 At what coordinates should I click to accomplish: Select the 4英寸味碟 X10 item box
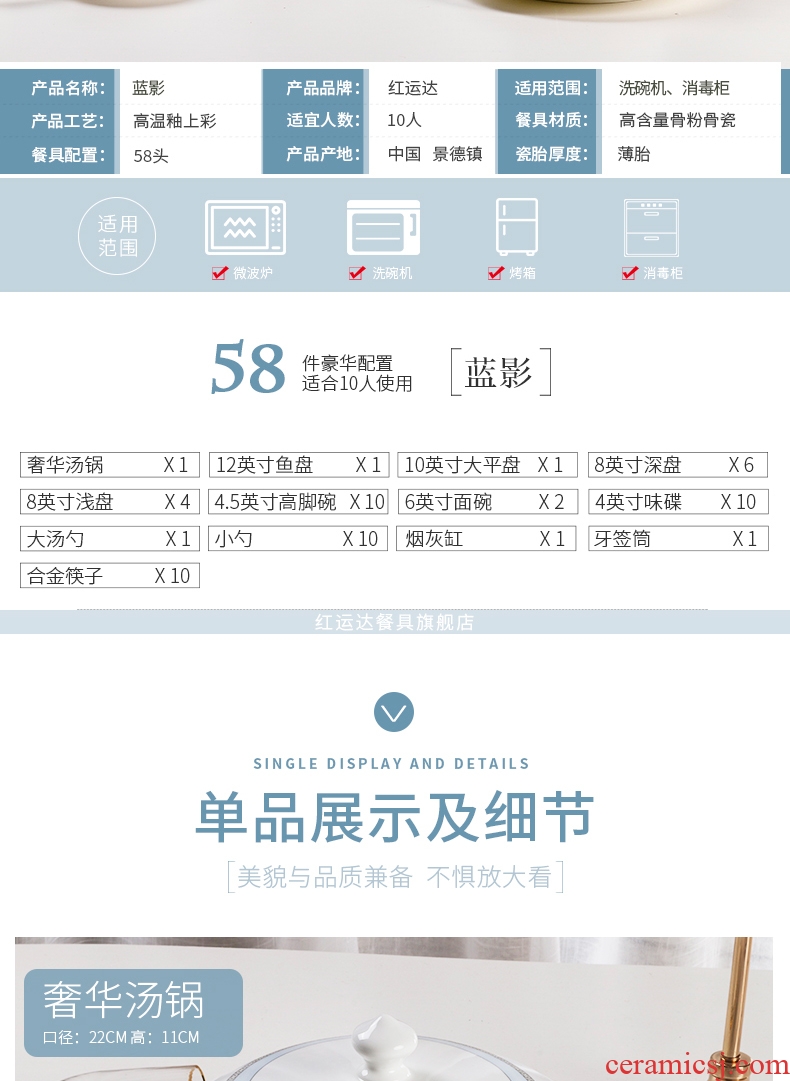coord(677,502)
